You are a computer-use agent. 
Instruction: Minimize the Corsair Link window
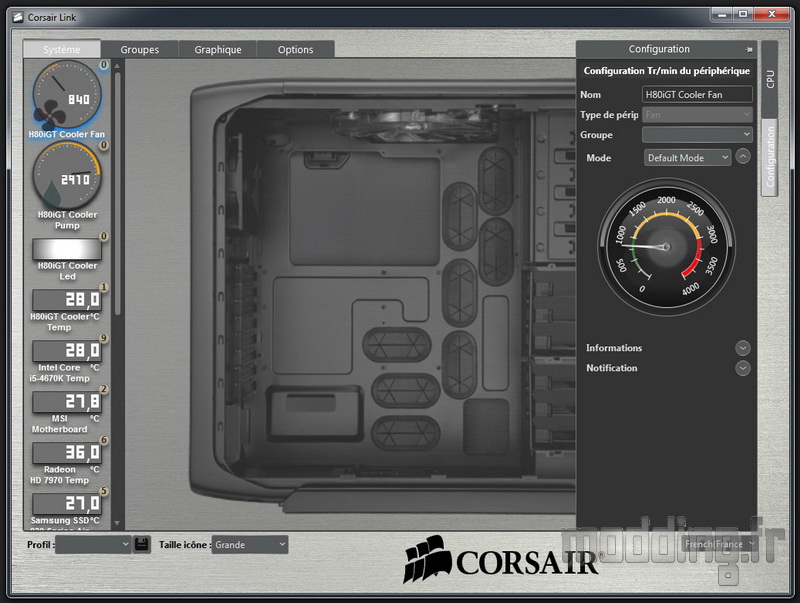pos(722,15)
